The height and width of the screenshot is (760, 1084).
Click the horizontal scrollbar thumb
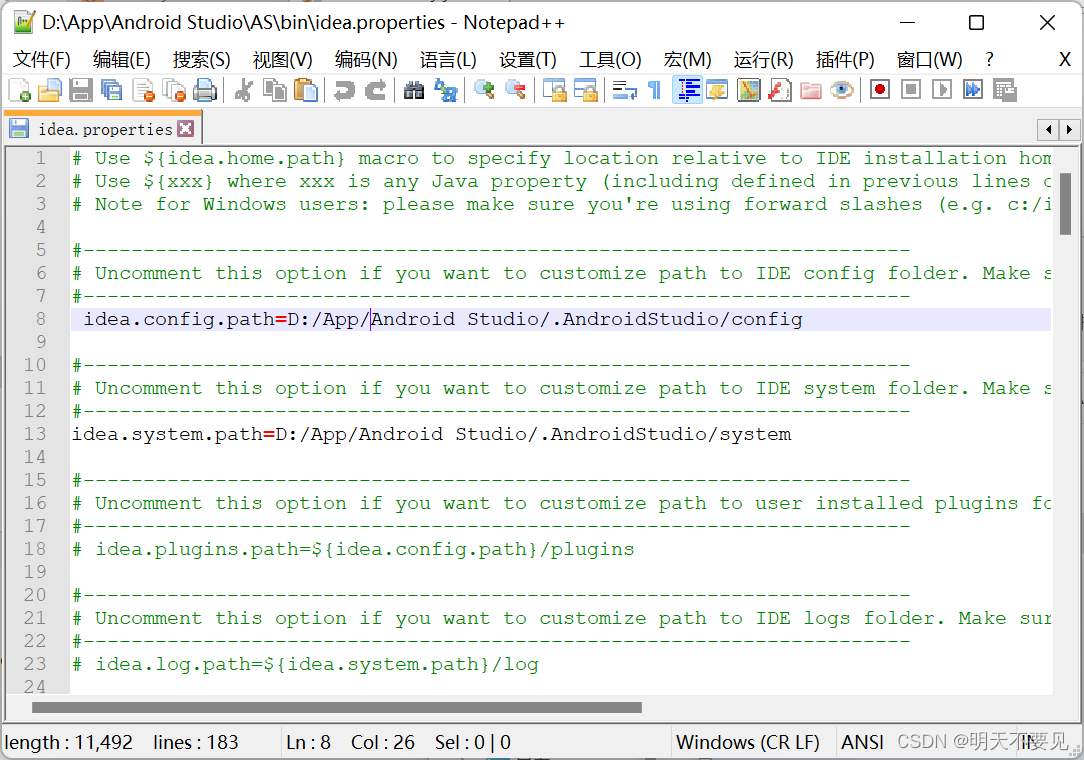(337, 707)
